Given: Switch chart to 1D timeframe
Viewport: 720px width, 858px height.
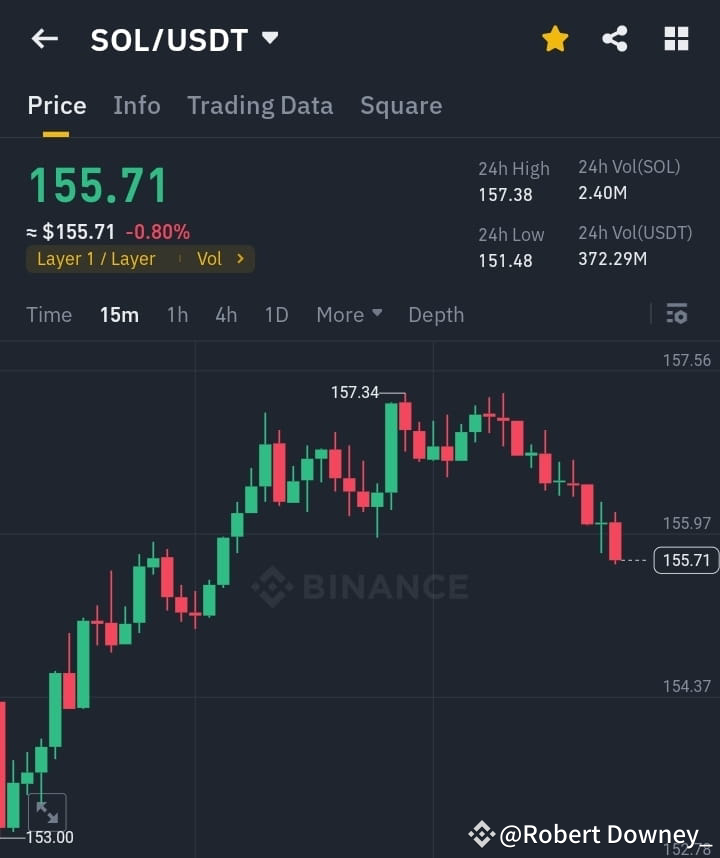Looking at the screenshot, I should [277, 314].
